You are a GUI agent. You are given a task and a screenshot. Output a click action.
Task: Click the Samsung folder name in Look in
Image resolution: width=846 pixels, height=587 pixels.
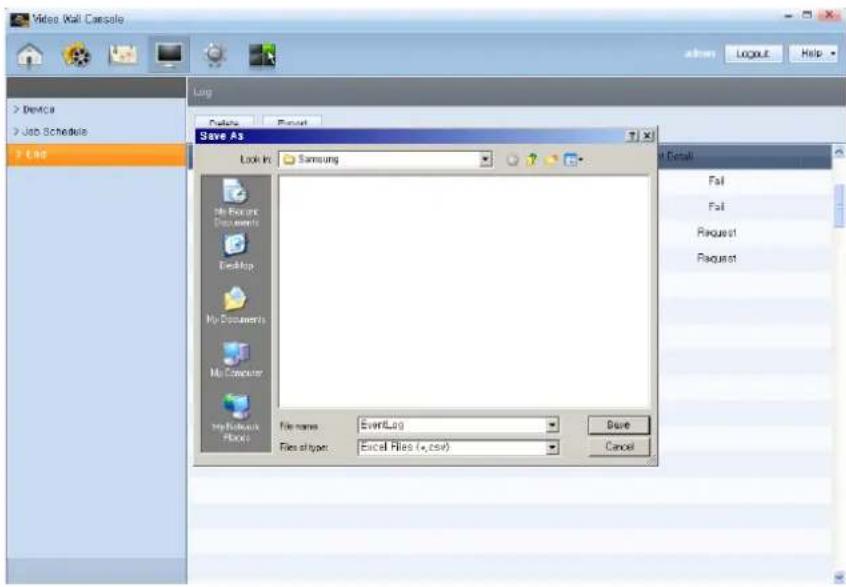(x=318, y=160)
